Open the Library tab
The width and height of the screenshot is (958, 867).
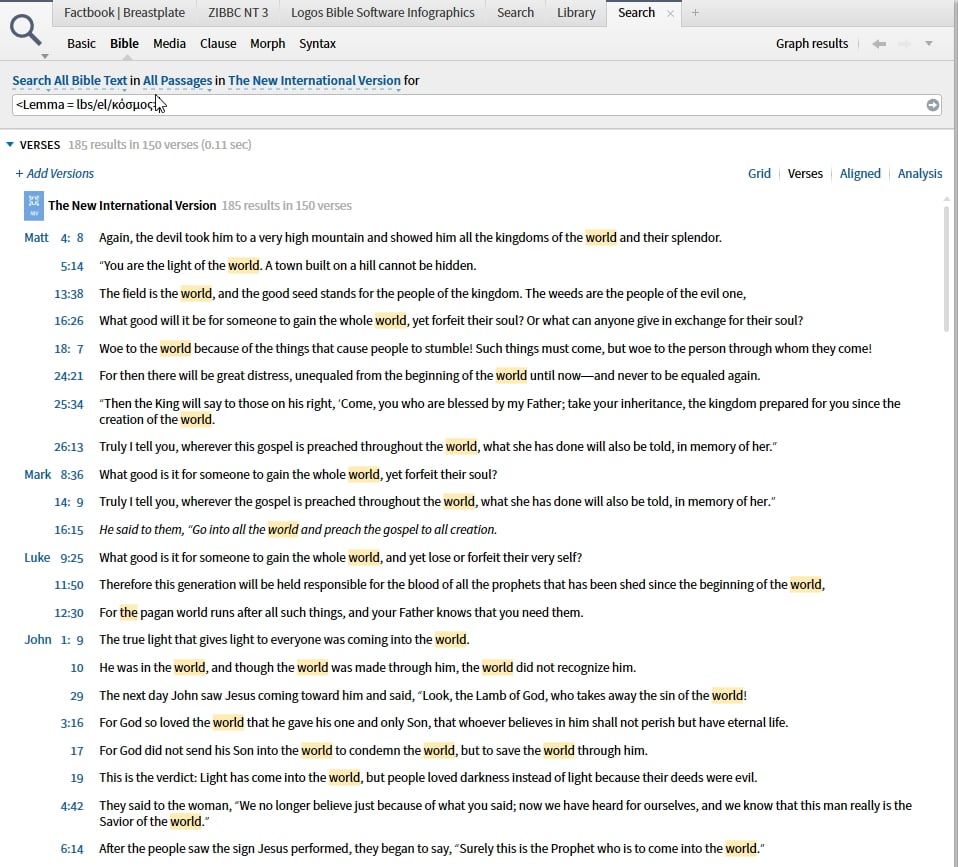[576, 13]
